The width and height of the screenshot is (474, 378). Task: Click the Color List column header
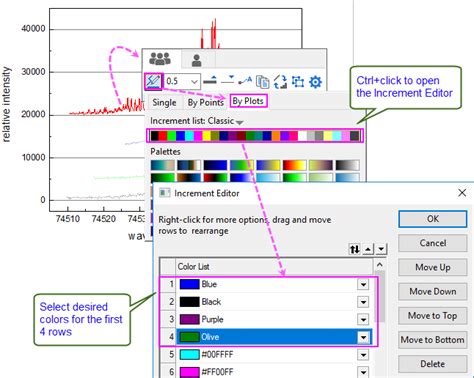[x=274, y=267]
